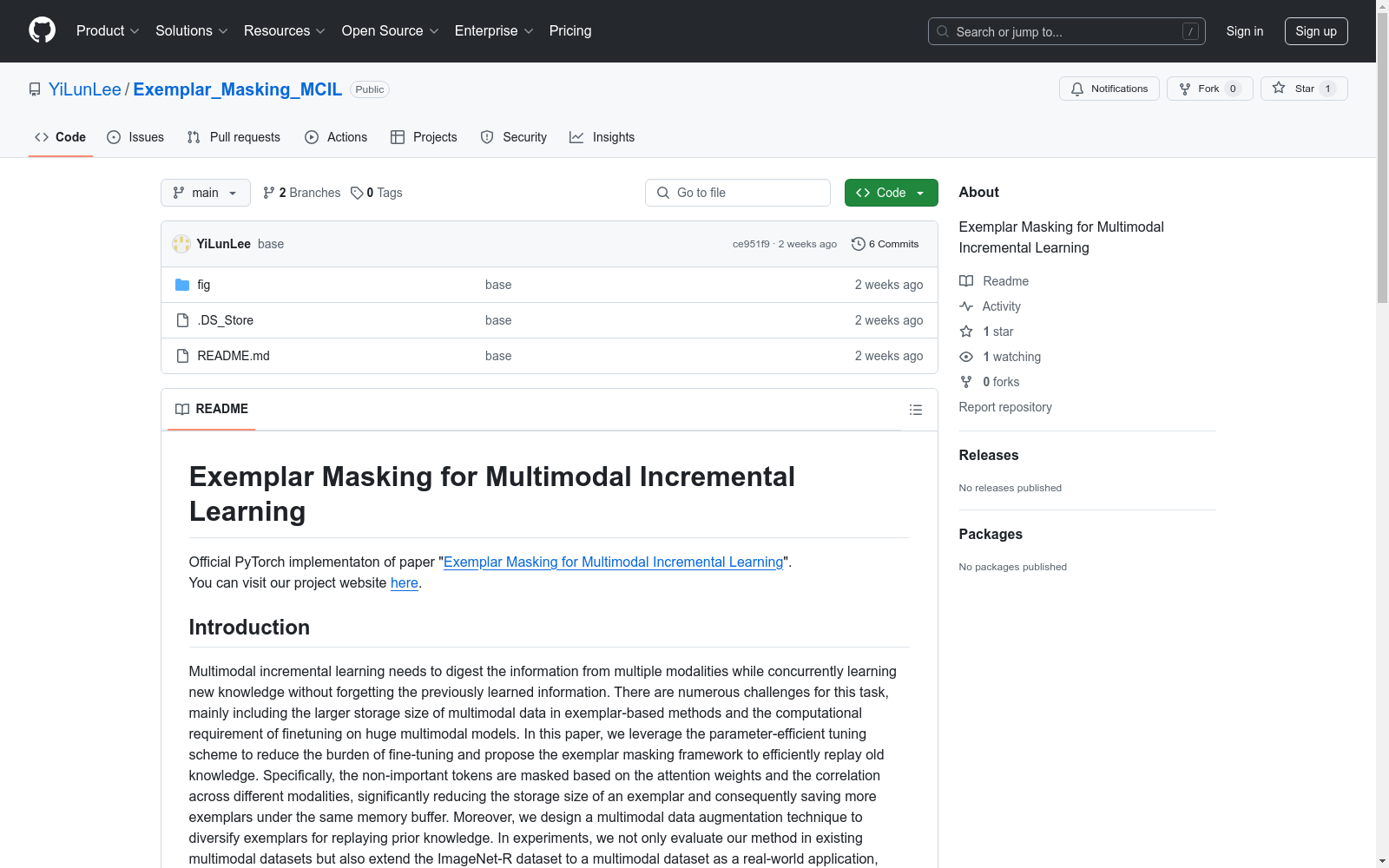Click the Star count badge 1
1389x868 pixels.
click(x=1327, y=89)
